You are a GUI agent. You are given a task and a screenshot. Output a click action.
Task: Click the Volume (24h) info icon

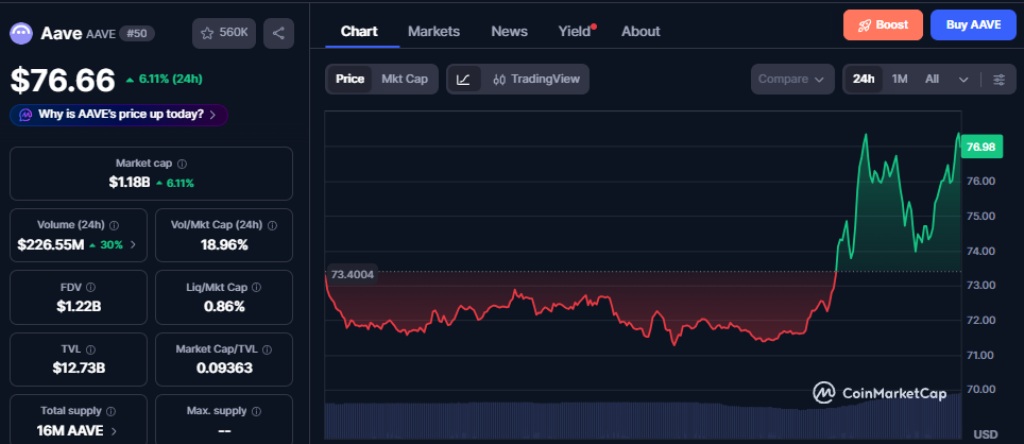point(114,225)
